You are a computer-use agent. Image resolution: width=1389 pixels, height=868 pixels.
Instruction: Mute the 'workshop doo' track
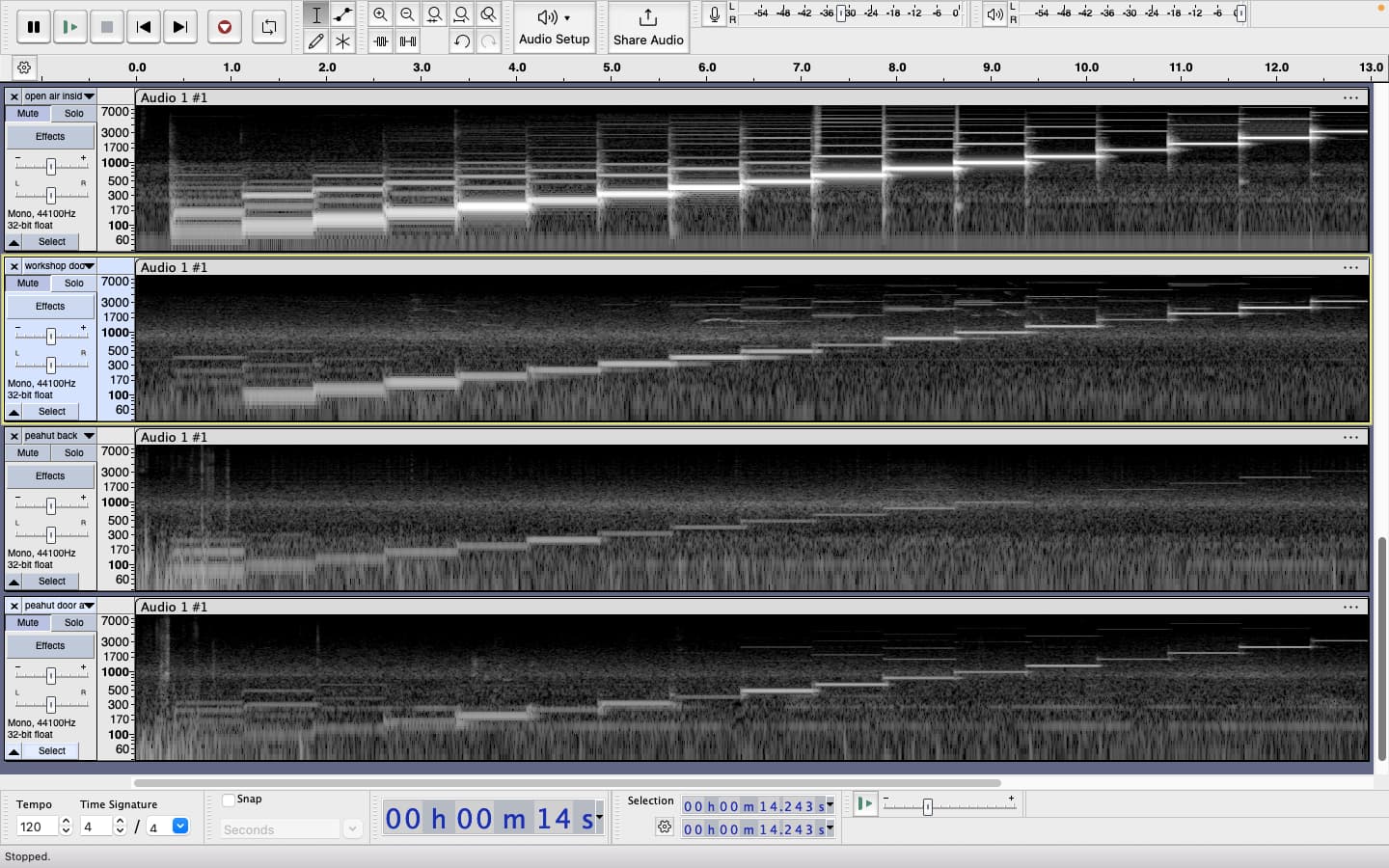click(28, 284)
